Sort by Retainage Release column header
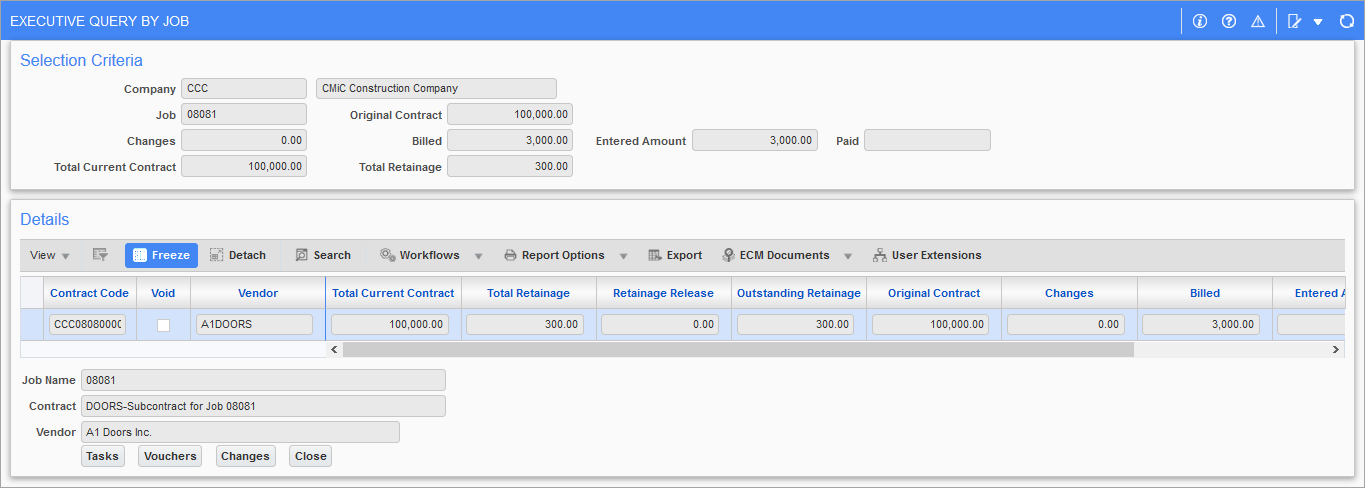 click(x=663, y=293)
